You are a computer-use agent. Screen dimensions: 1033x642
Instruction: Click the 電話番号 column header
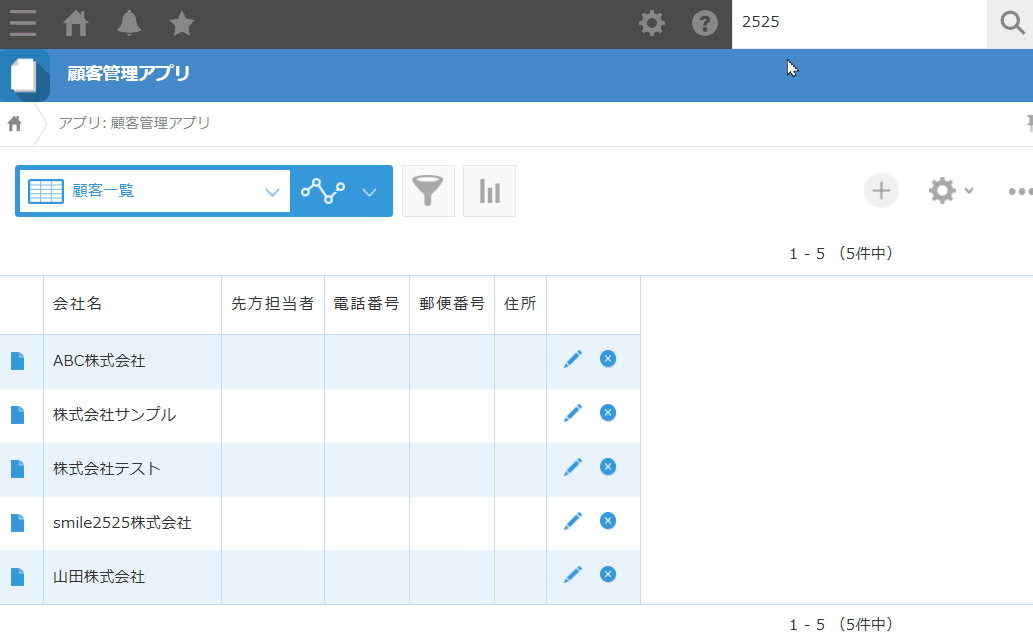(x=366, y=303)
